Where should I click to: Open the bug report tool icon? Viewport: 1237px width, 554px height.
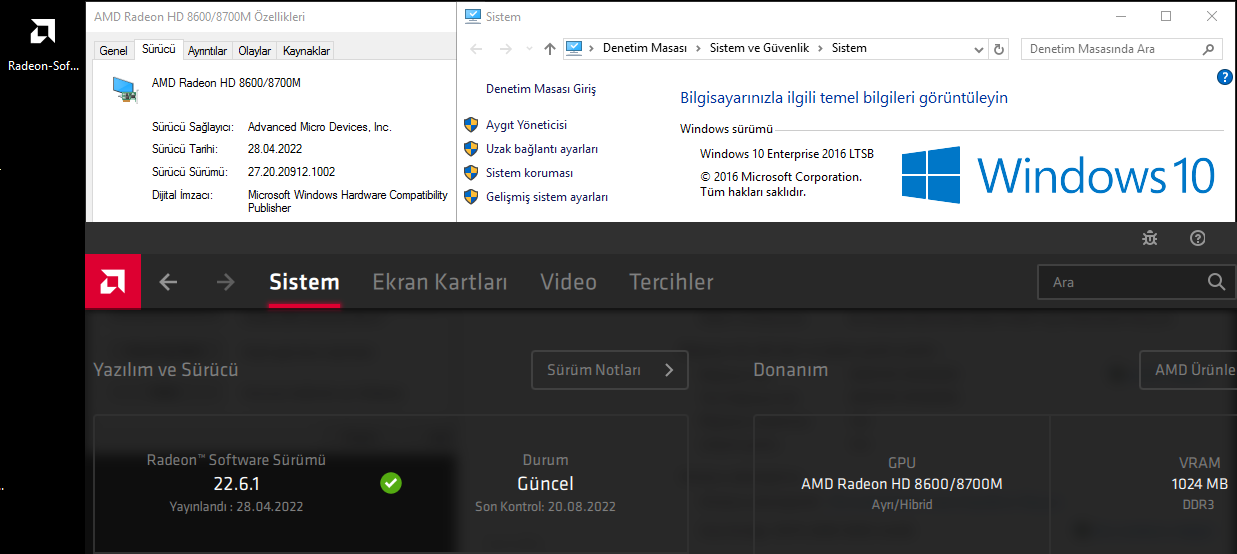click(1150, 238)
